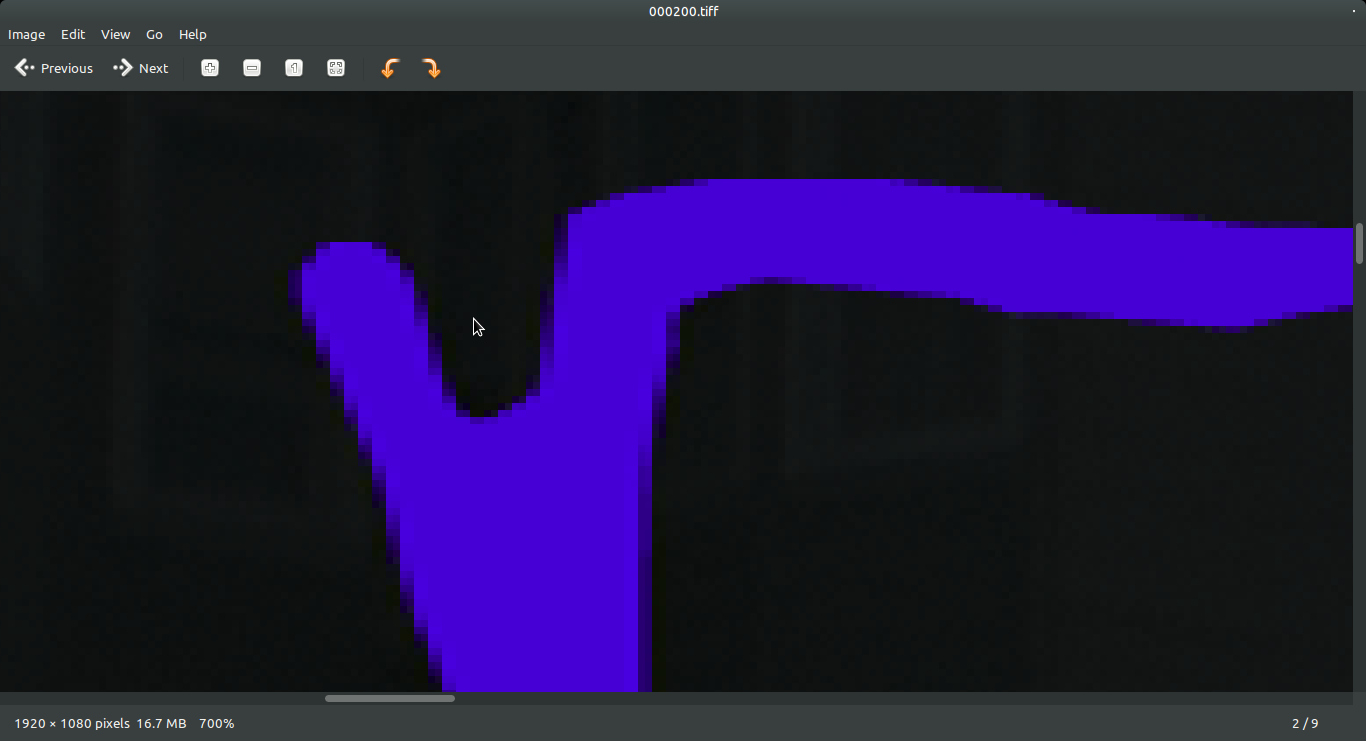The width and height of the screenshot is (1366, 741).
Task: Expand the Go menu
Action: [154, 34]
